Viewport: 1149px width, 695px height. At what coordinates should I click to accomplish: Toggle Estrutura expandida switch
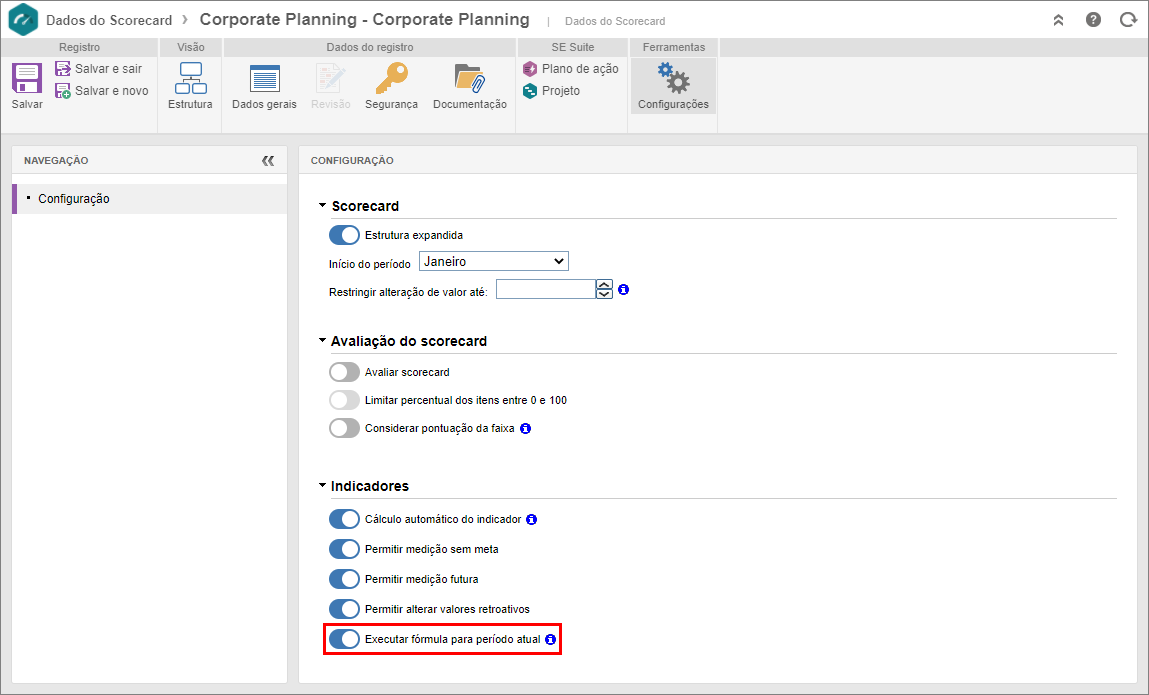(344, 235)
